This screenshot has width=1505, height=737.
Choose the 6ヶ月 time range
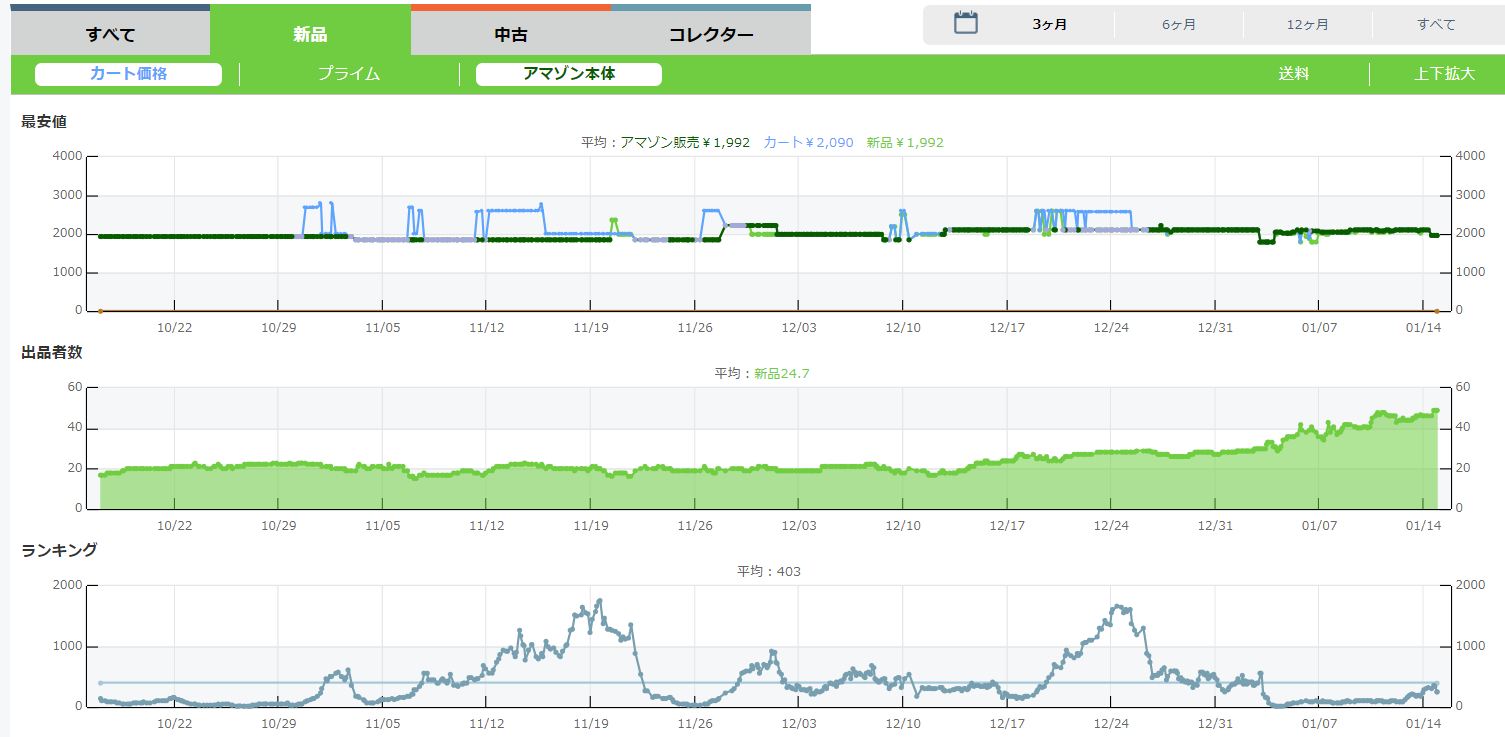(x=1179, y=25)
